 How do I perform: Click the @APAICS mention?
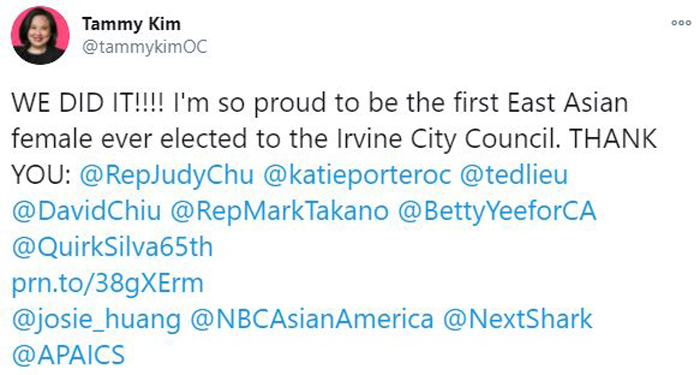[x=68, y=356]
